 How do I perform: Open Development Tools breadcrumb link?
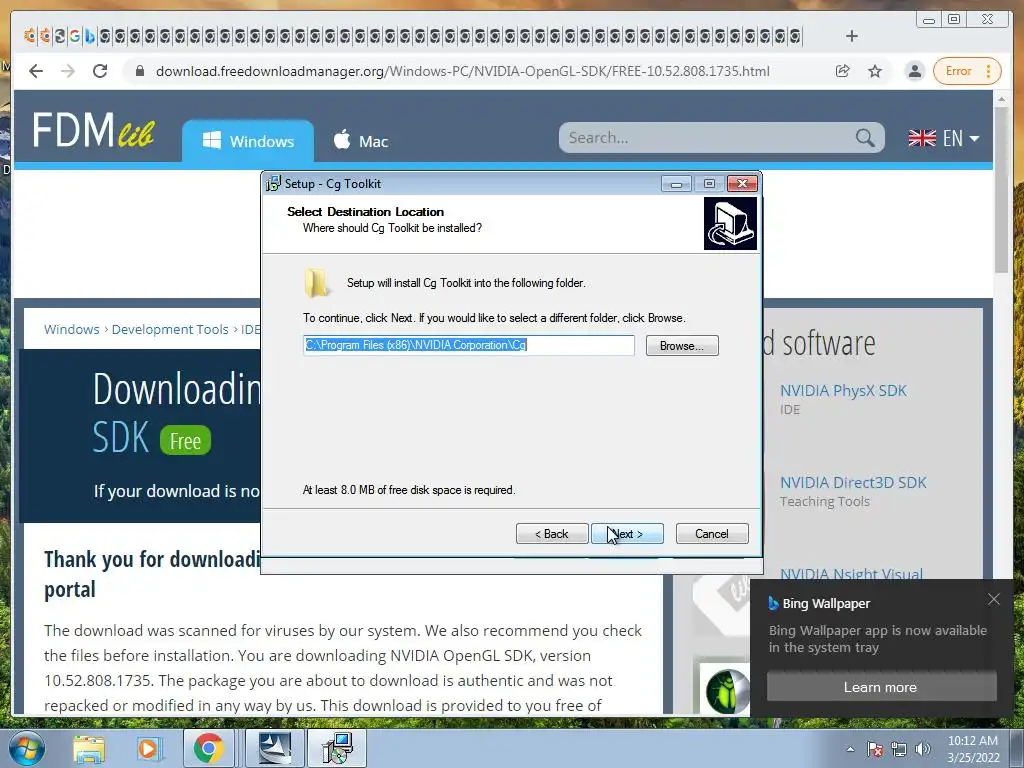[x=170, y=329]
